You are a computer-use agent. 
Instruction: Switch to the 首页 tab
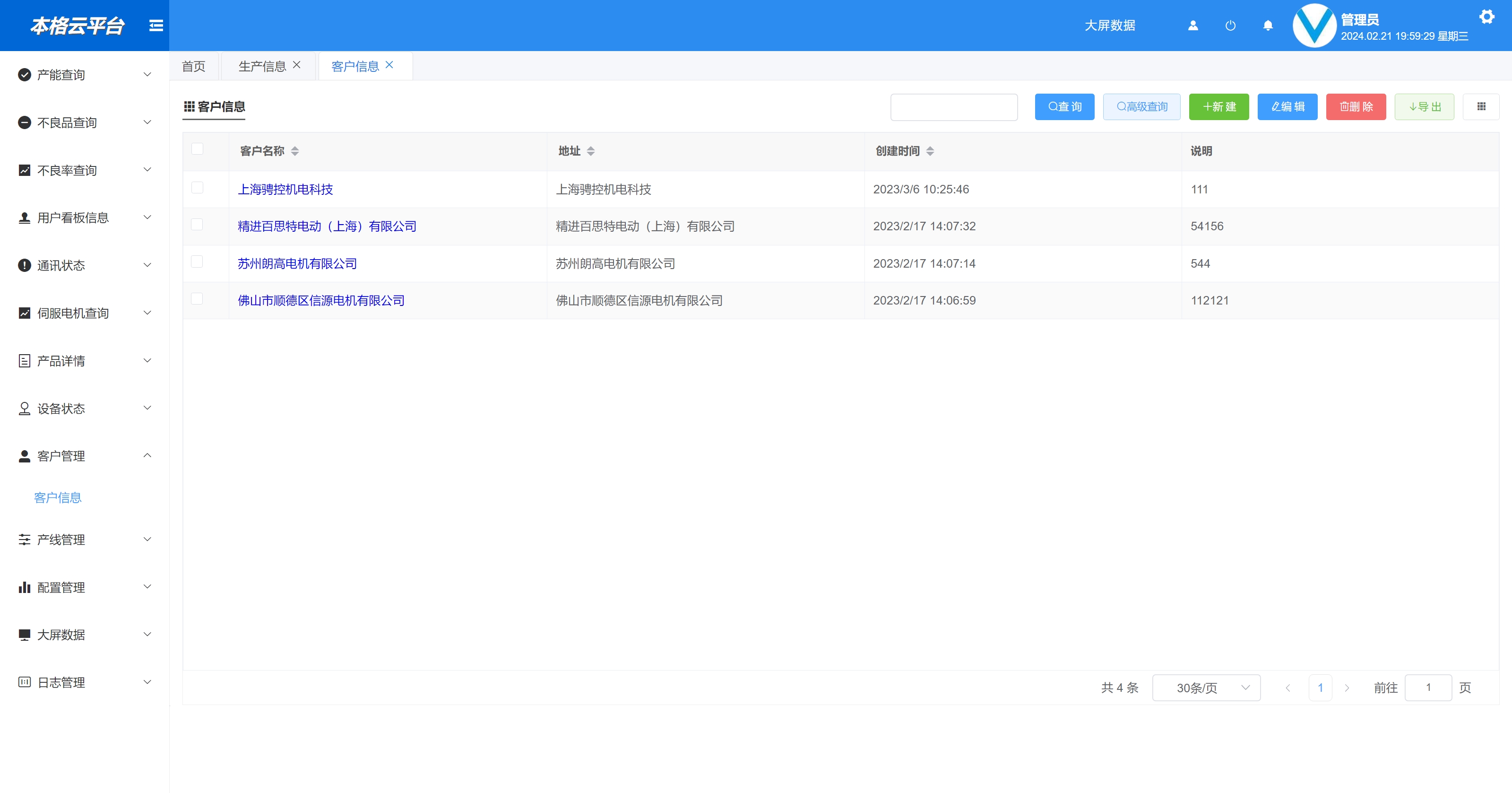[x=194, y=66]
